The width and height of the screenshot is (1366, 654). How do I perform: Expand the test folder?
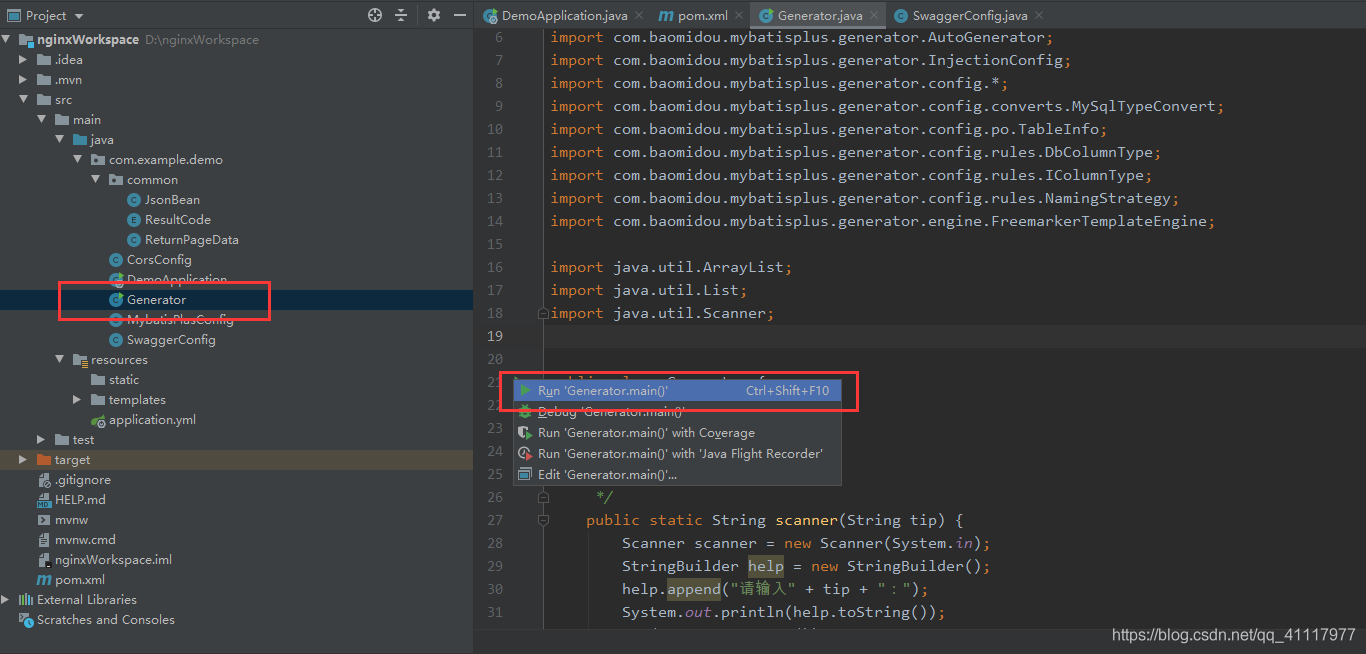coord(43,440)
